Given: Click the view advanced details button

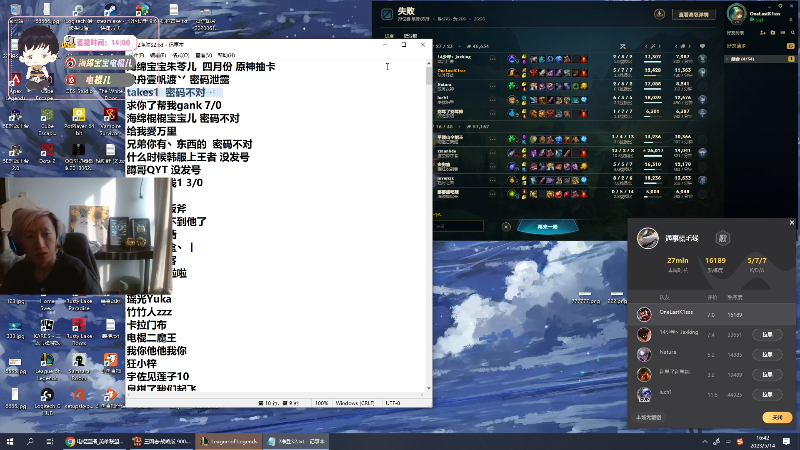Looking at the screenshot, I should (693, 14).
